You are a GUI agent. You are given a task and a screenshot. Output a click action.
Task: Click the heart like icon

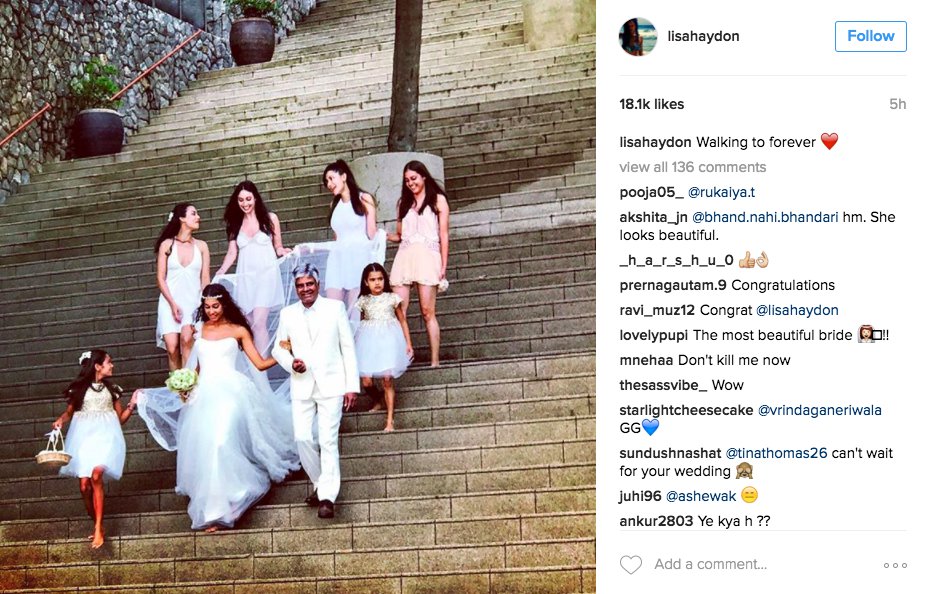point(630,564)
